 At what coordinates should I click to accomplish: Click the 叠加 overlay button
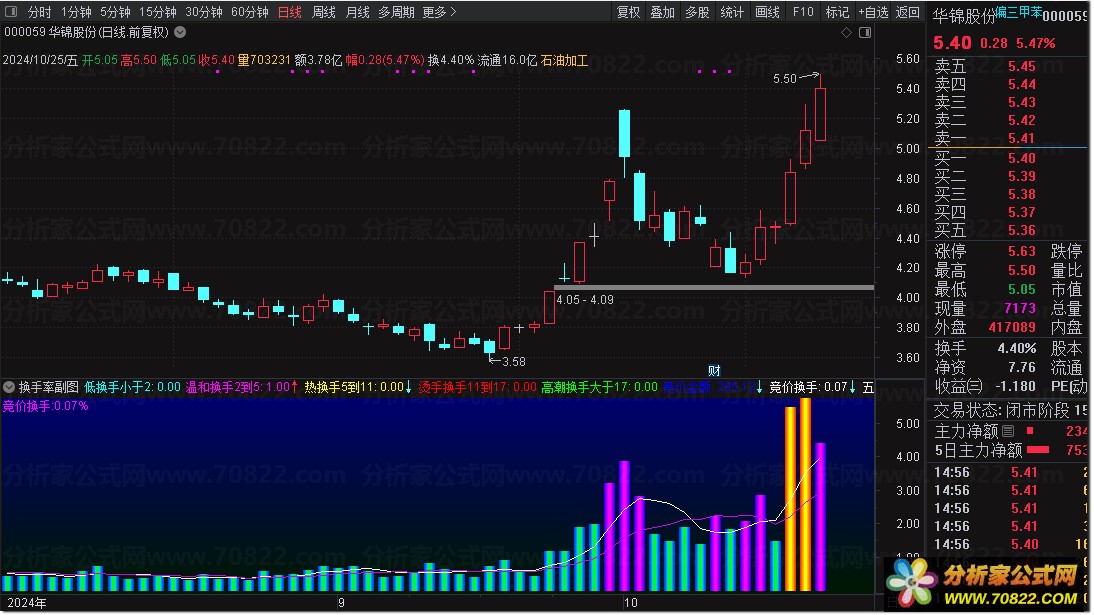point(662,12)
